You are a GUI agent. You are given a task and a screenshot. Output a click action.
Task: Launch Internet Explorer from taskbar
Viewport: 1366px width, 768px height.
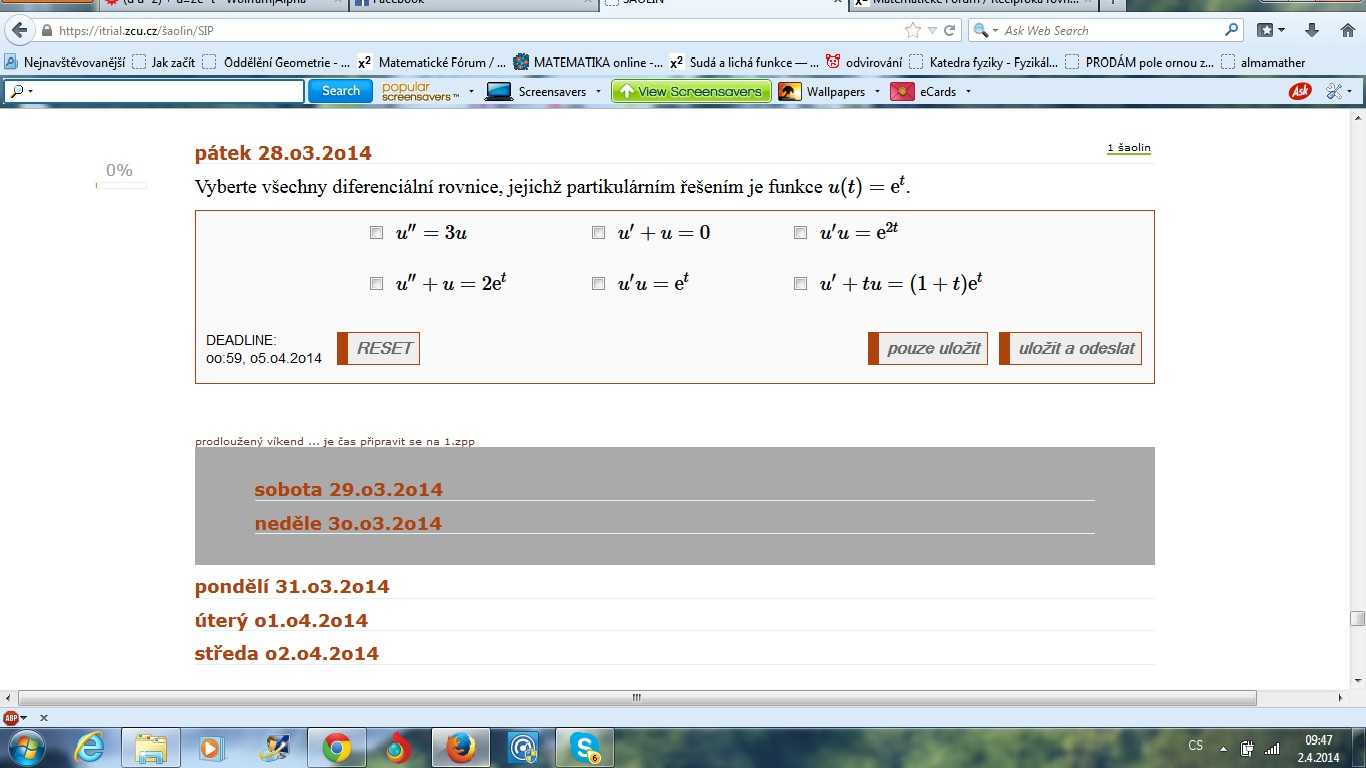(x=89, y=748)
